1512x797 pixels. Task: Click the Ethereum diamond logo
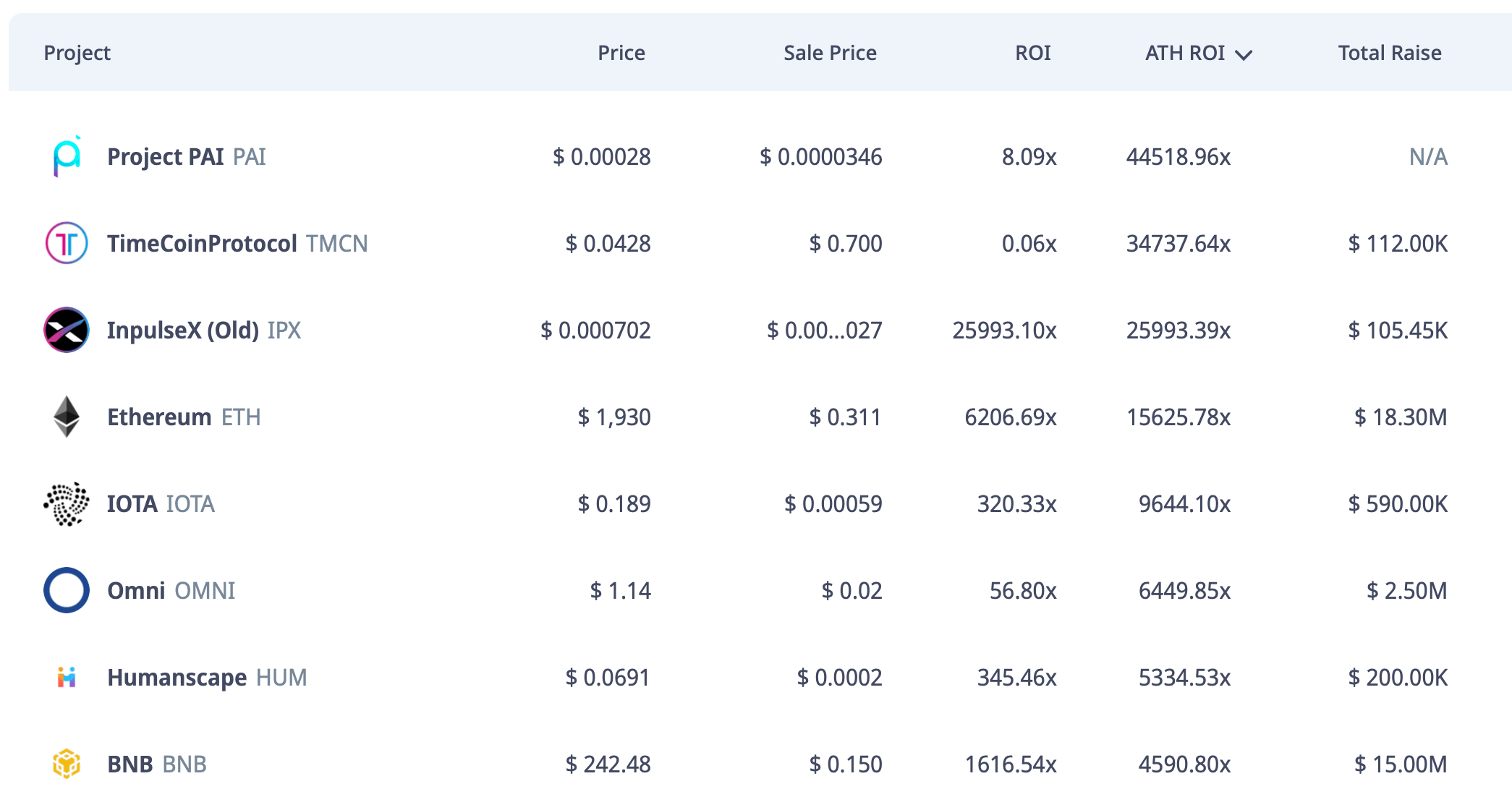(x=67, y=417)
